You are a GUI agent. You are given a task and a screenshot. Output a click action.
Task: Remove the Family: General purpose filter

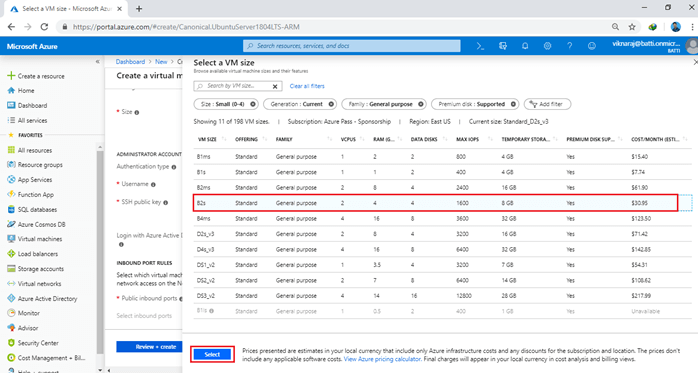click(x=421, y=104)
